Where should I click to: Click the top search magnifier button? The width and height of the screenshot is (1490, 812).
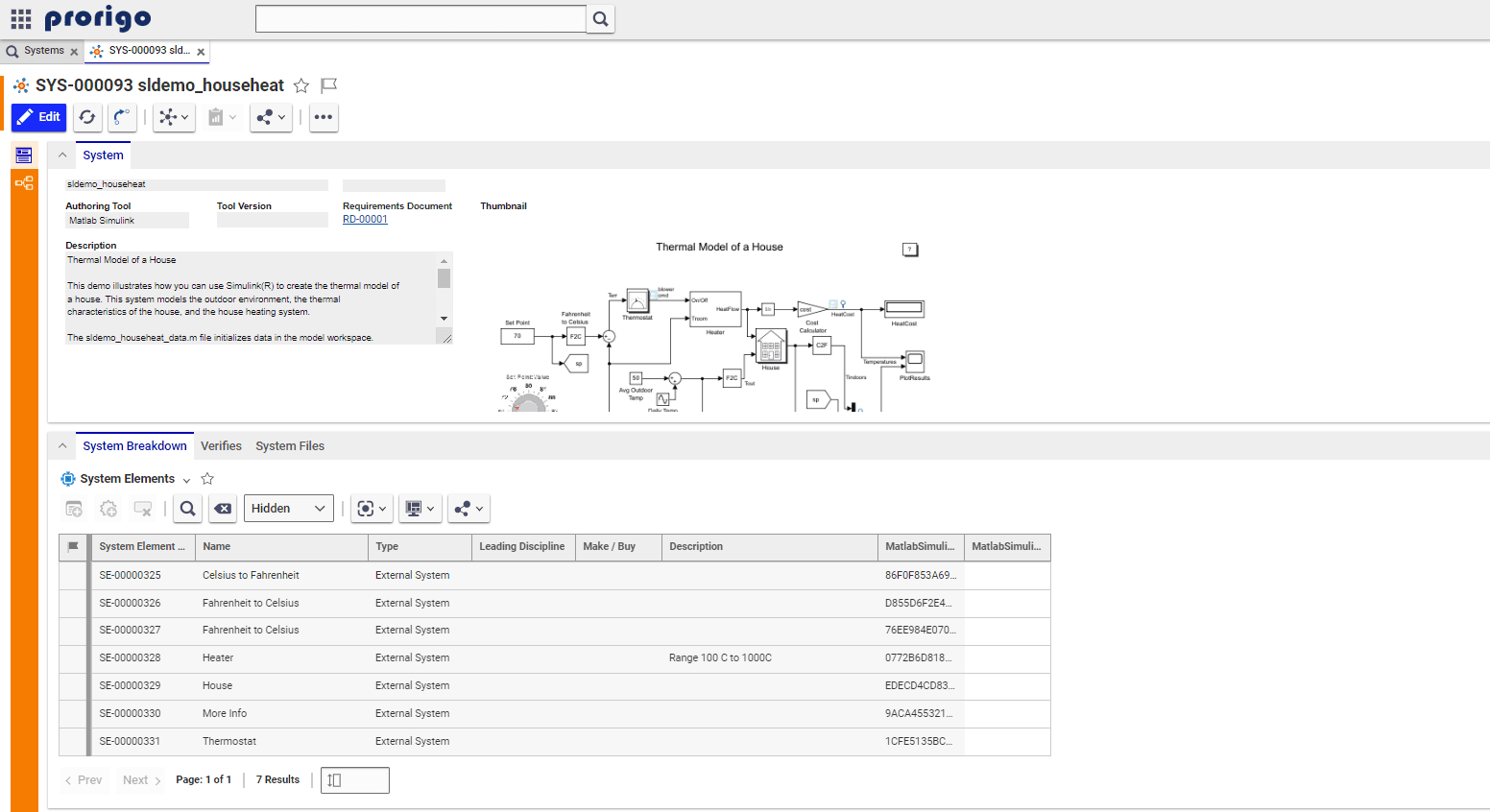coord(600,18)
